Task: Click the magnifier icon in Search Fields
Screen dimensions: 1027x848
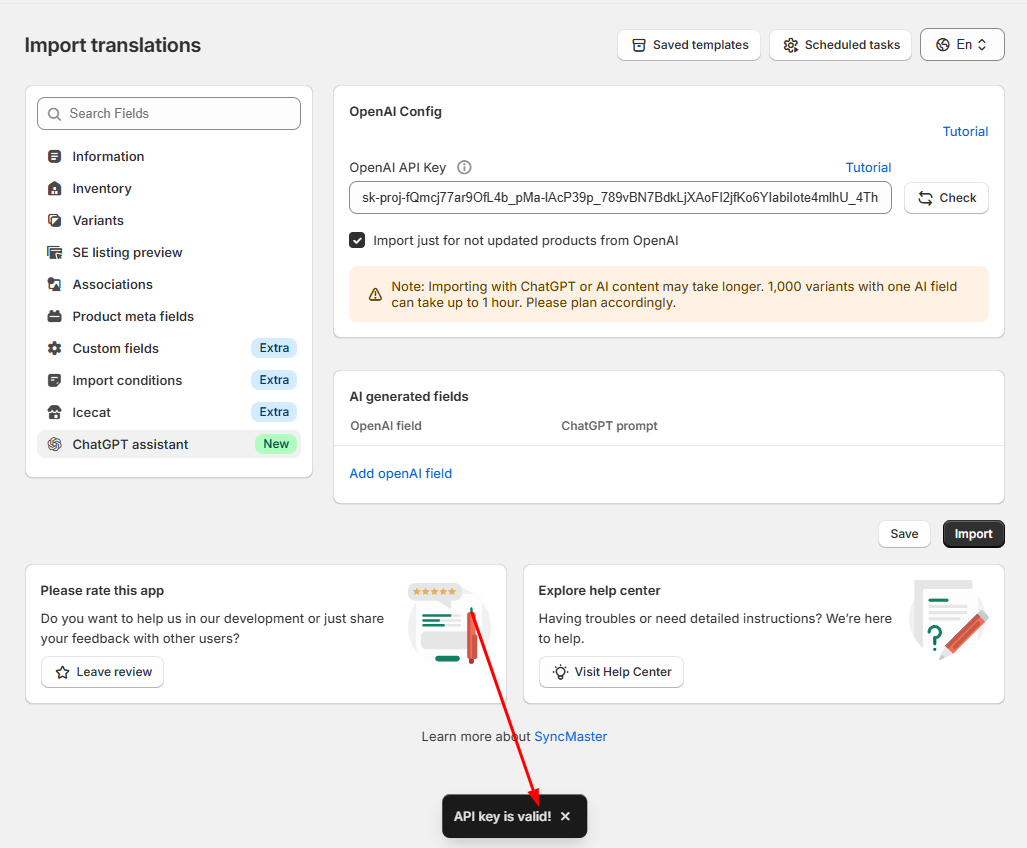Action: pyautogui.click(x=54, y=114)
